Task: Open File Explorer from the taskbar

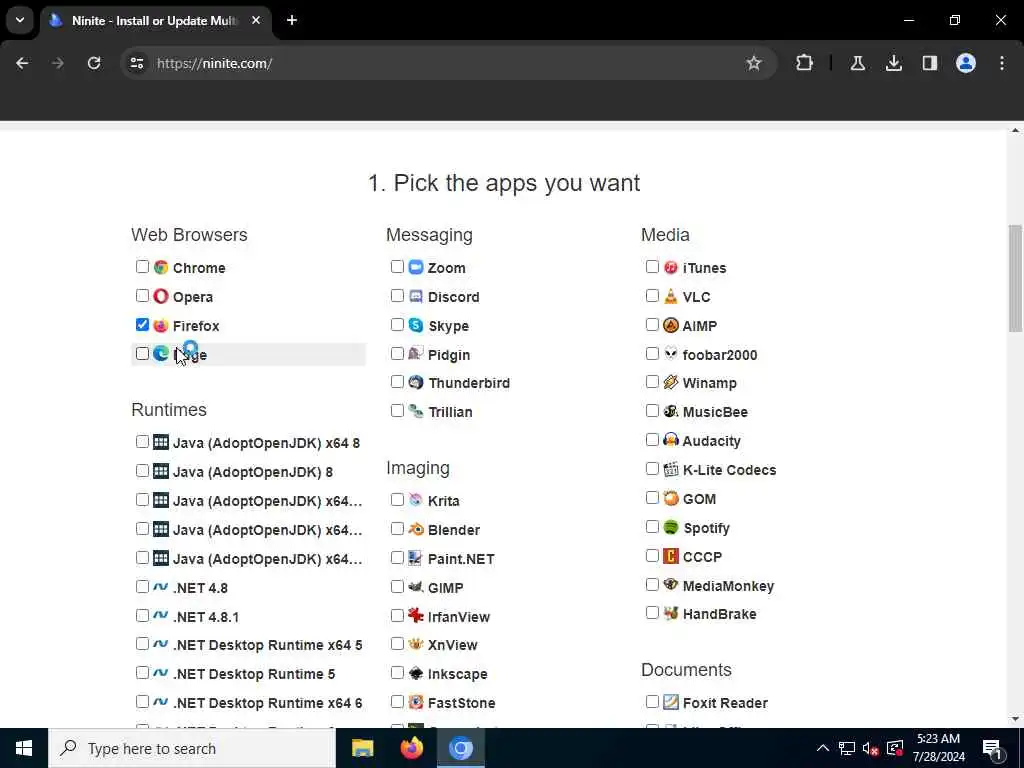Action: [x=362, y=748]
